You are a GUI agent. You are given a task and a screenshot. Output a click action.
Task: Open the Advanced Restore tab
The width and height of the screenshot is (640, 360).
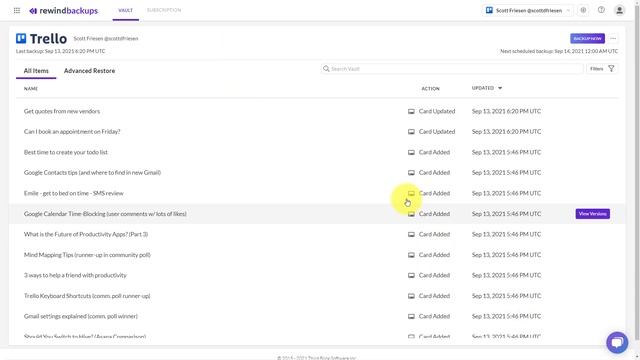pyautogui.click(x=89, y=71)
